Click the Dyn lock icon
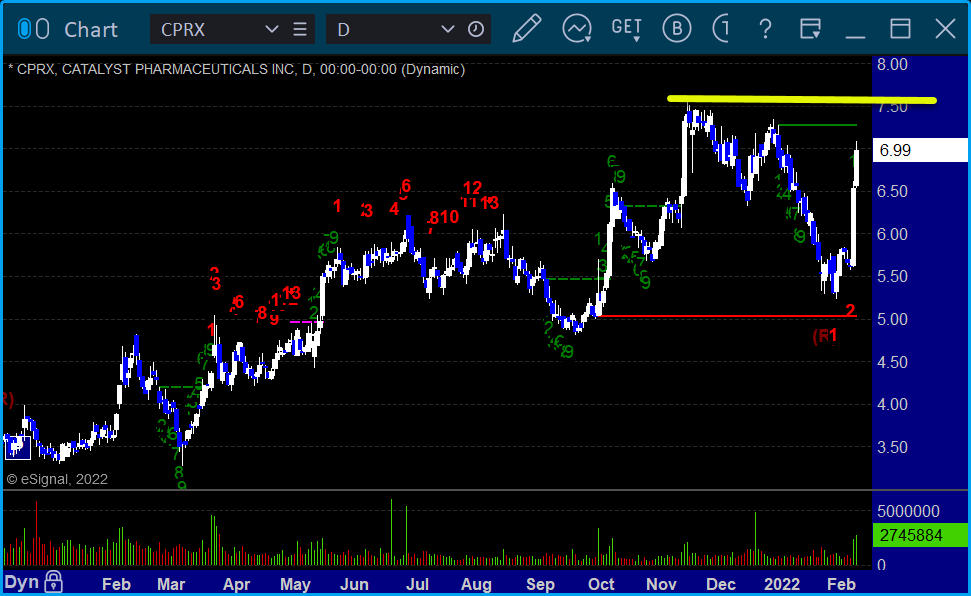 click(x=54, y=582)
